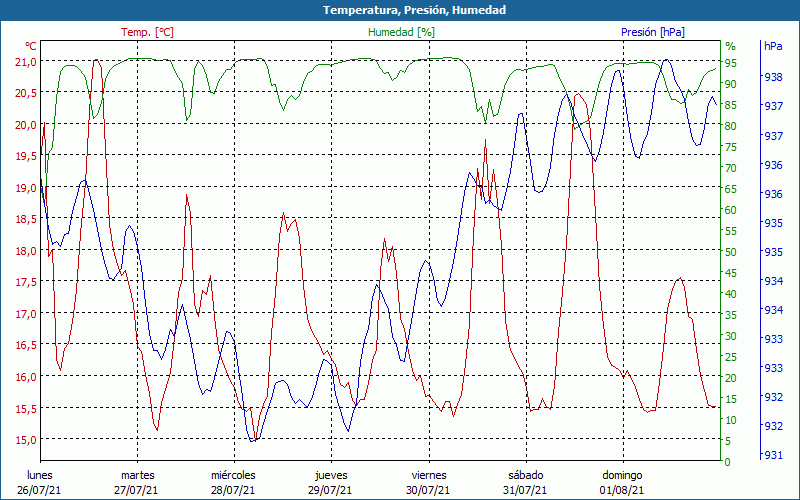
Task: Click the 'lunes' day label
Action: pos(40,476)
